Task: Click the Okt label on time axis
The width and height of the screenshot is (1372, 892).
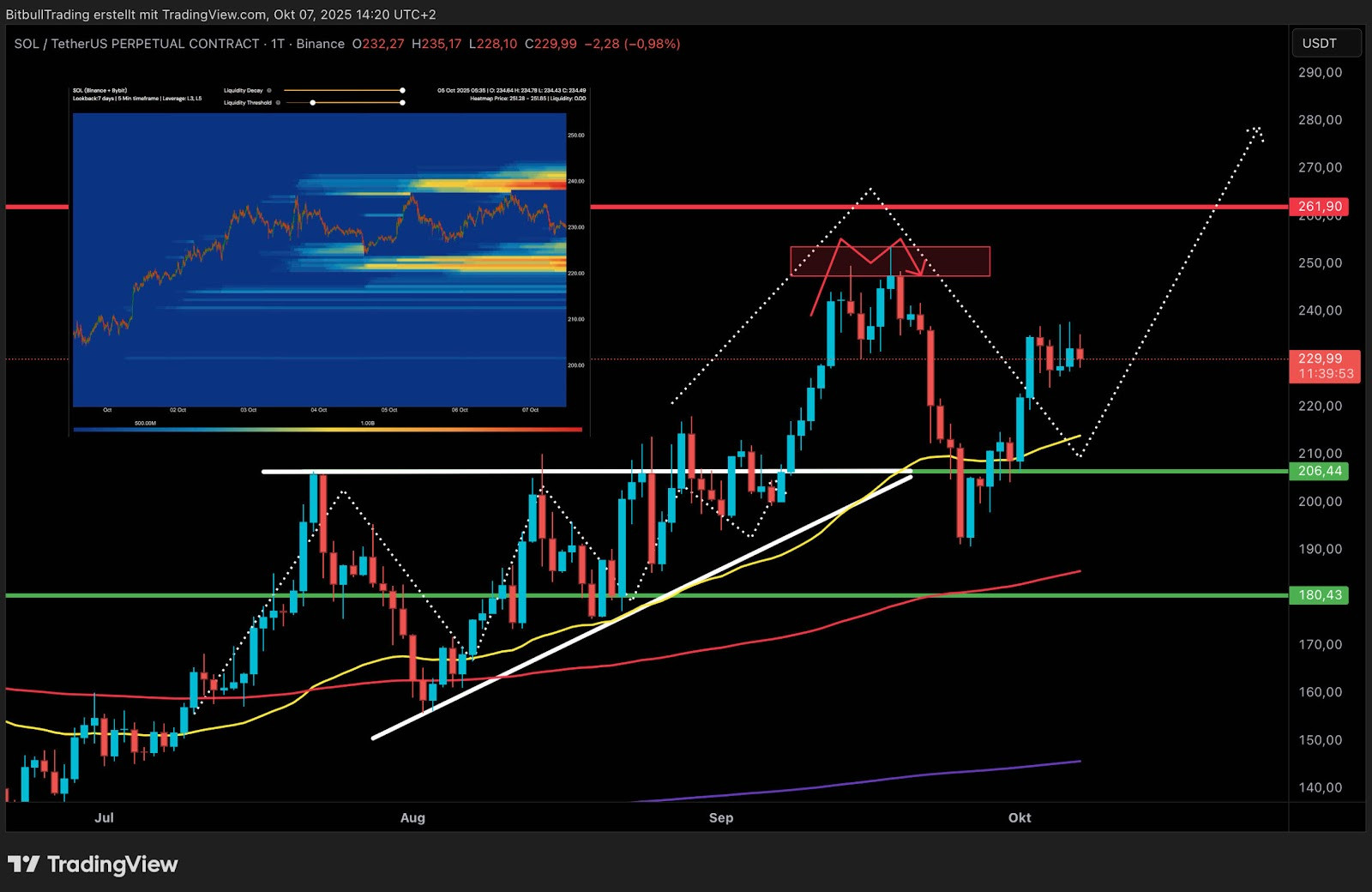Action: pyautogui.click(x=1020, y=817)
